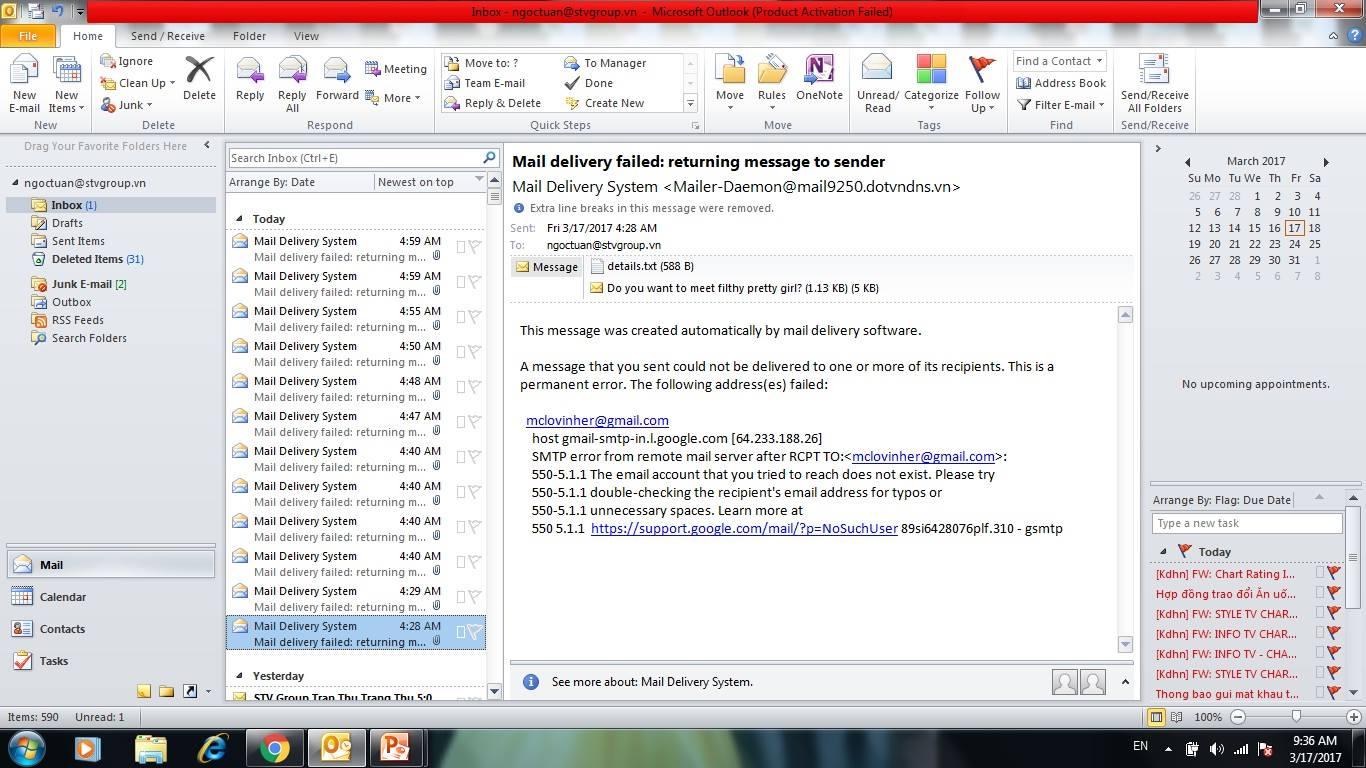Click the Type a new task field
The image size is (1366, 768).
(1247, 523)
